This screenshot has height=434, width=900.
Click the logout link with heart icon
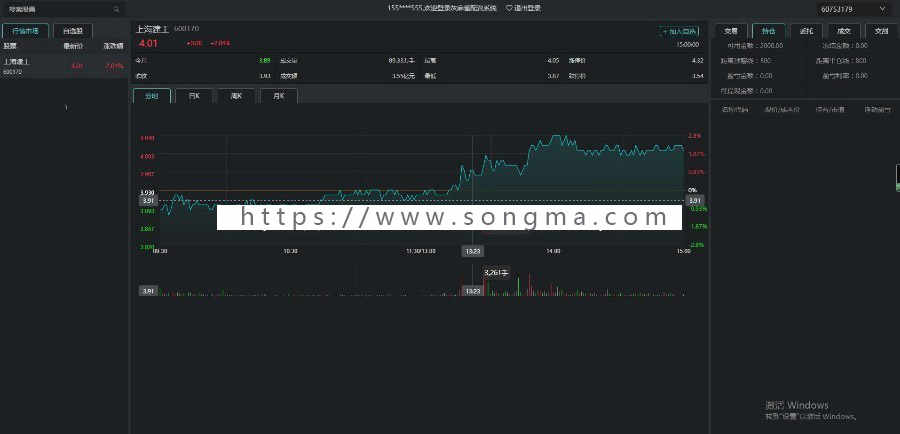(x=523, y=9)
